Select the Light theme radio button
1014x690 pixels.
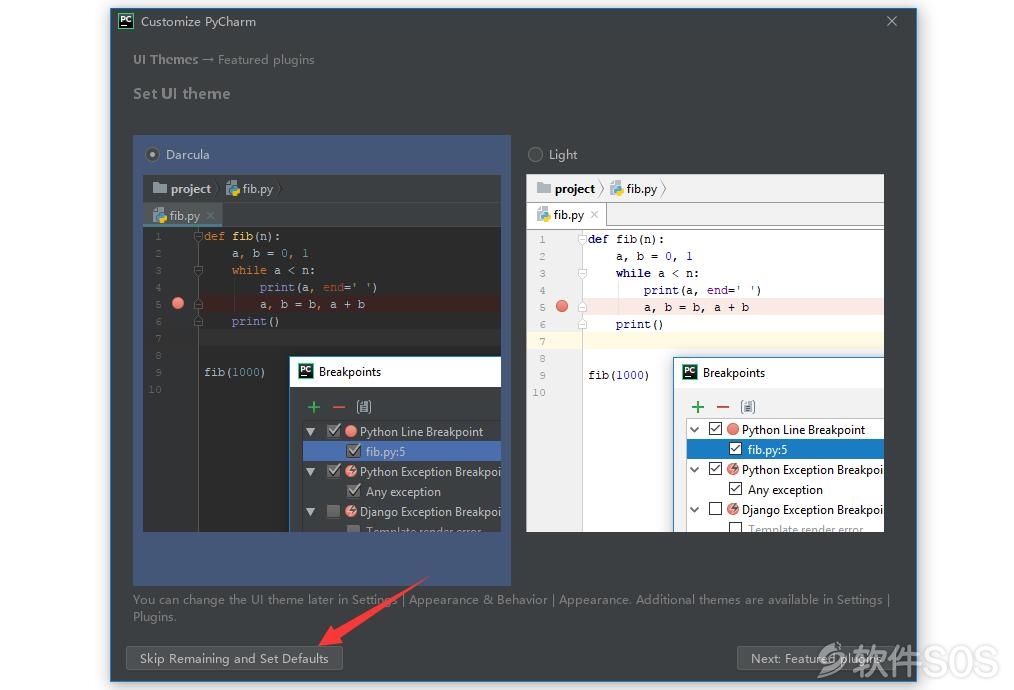[x=535, y=155]
